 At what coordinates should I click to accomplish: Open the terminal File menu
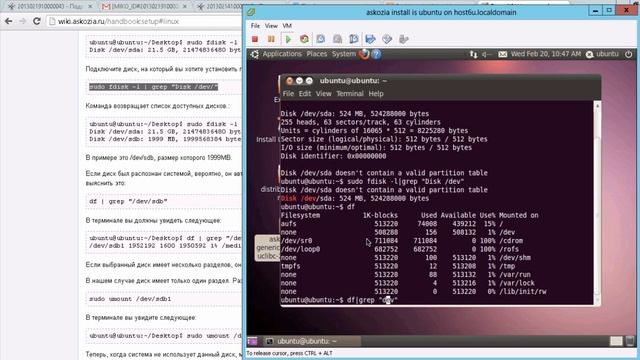coord(288,93)
